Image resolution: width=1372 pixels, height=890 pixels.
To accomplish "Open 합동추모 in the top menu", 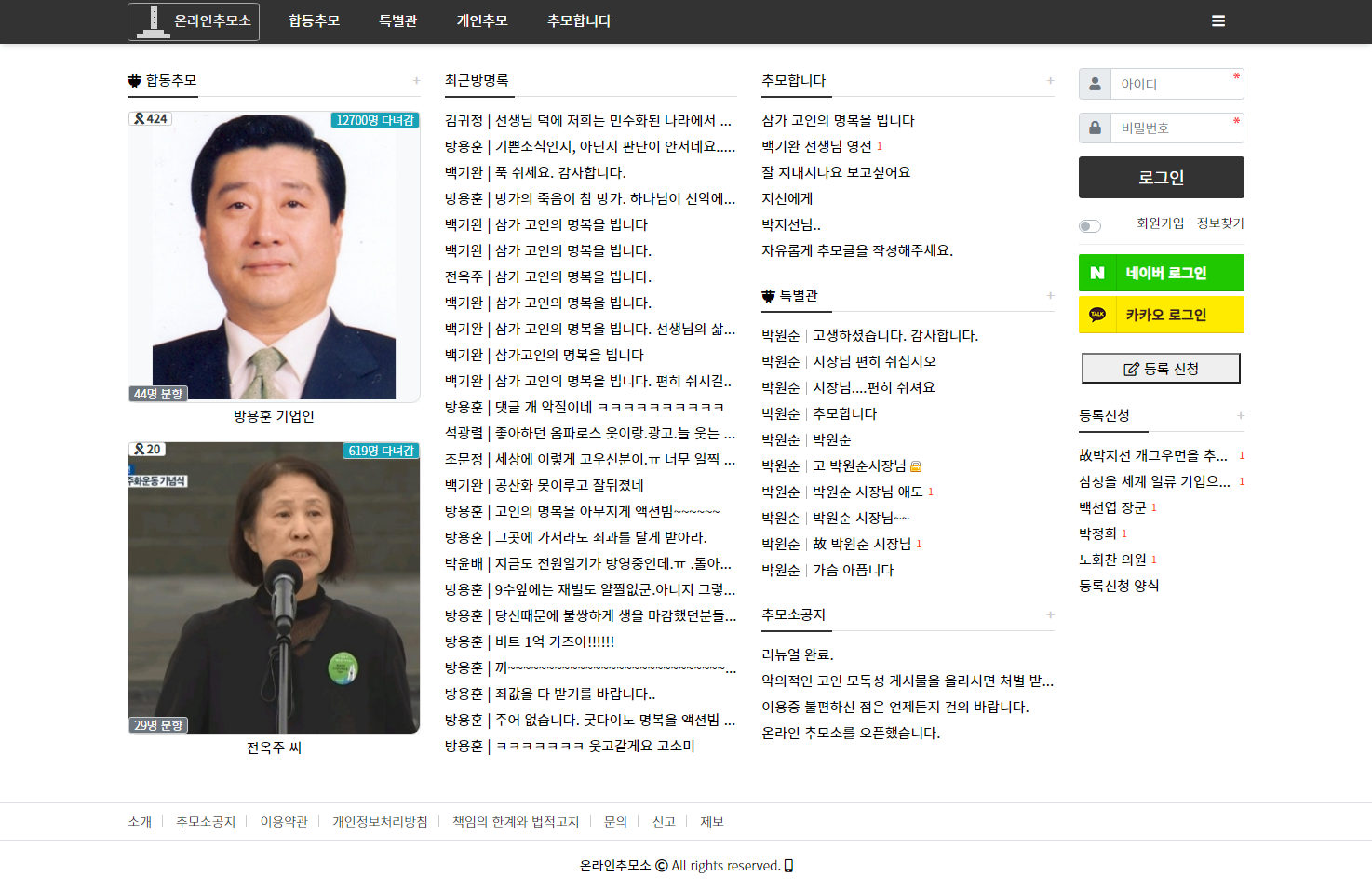I will click(x=314, y=21).
